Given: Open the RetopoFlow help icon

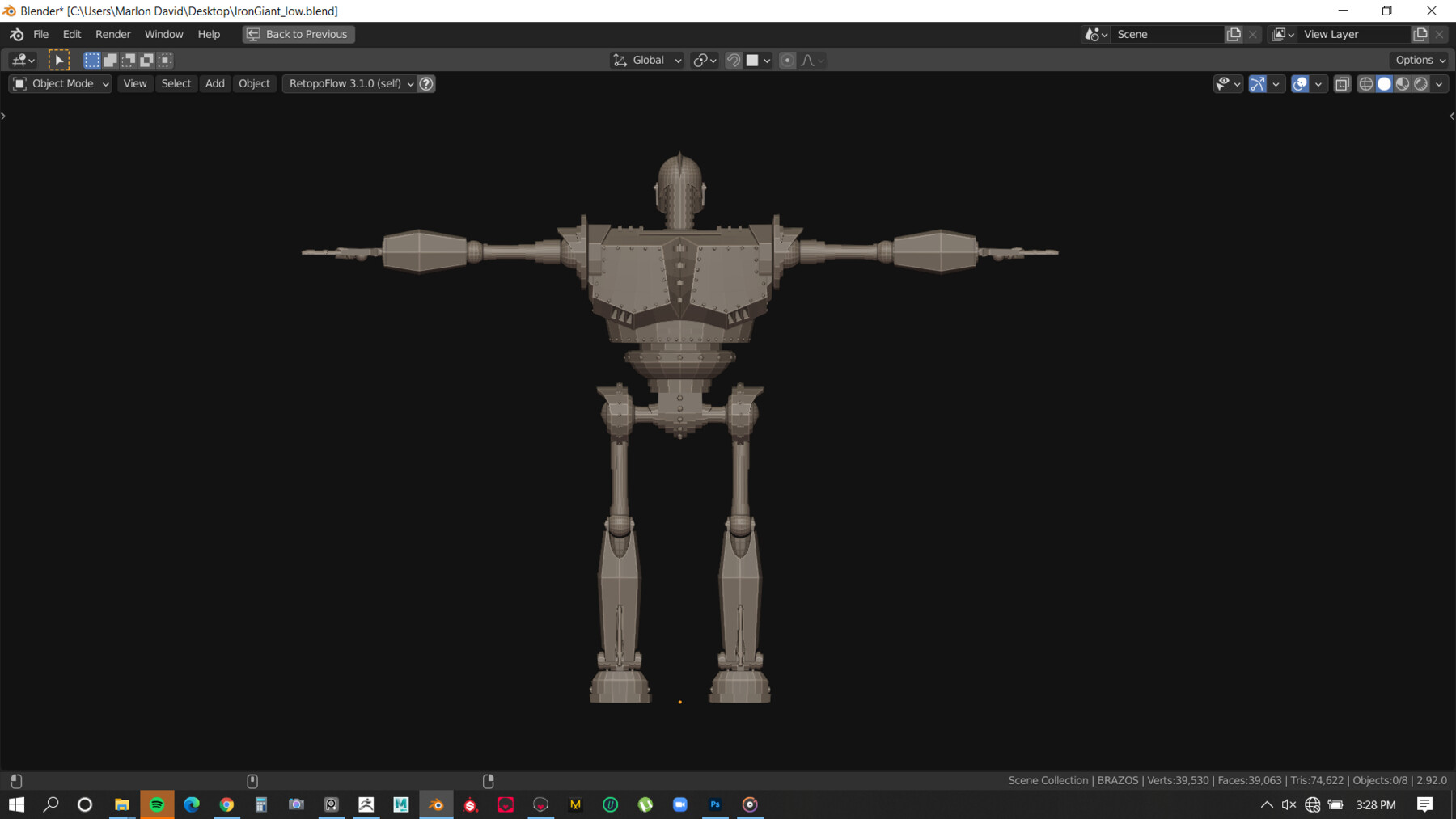Looking at the screenshot, I should tap(426, 83).
